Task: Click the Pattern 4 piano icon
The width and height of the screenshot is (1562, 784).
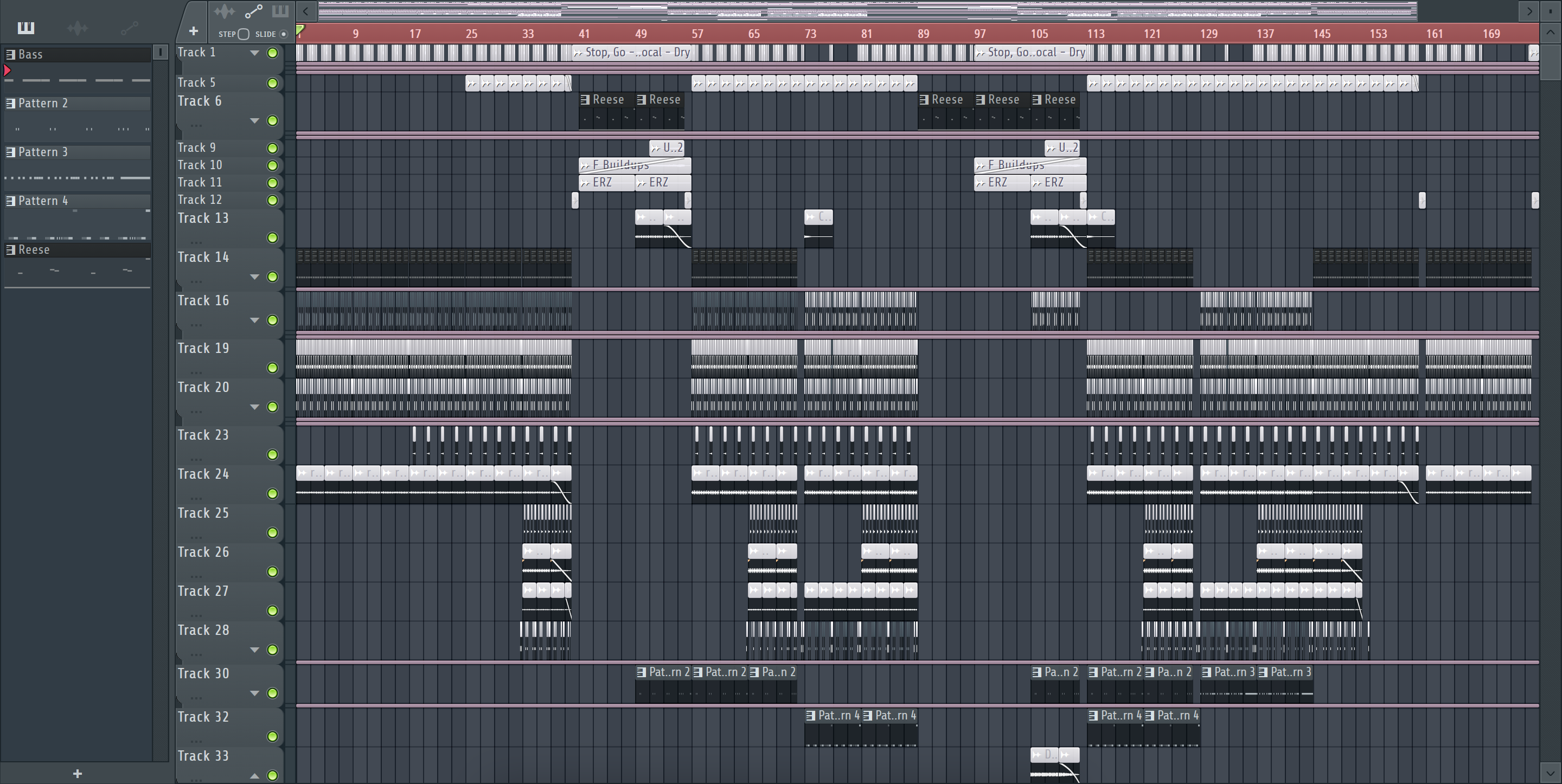Action: click(x=10, y=201)
